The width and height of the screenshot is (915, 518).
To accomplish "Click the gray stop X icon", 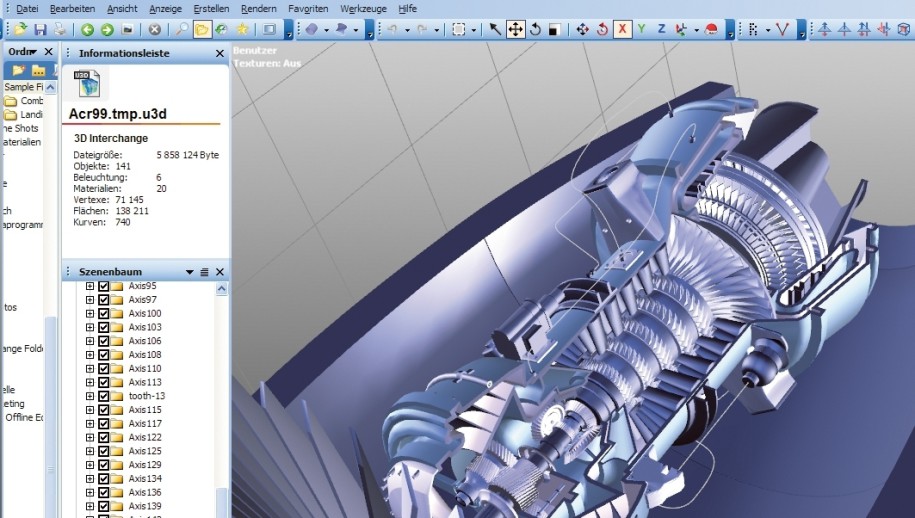I will 155,30.
